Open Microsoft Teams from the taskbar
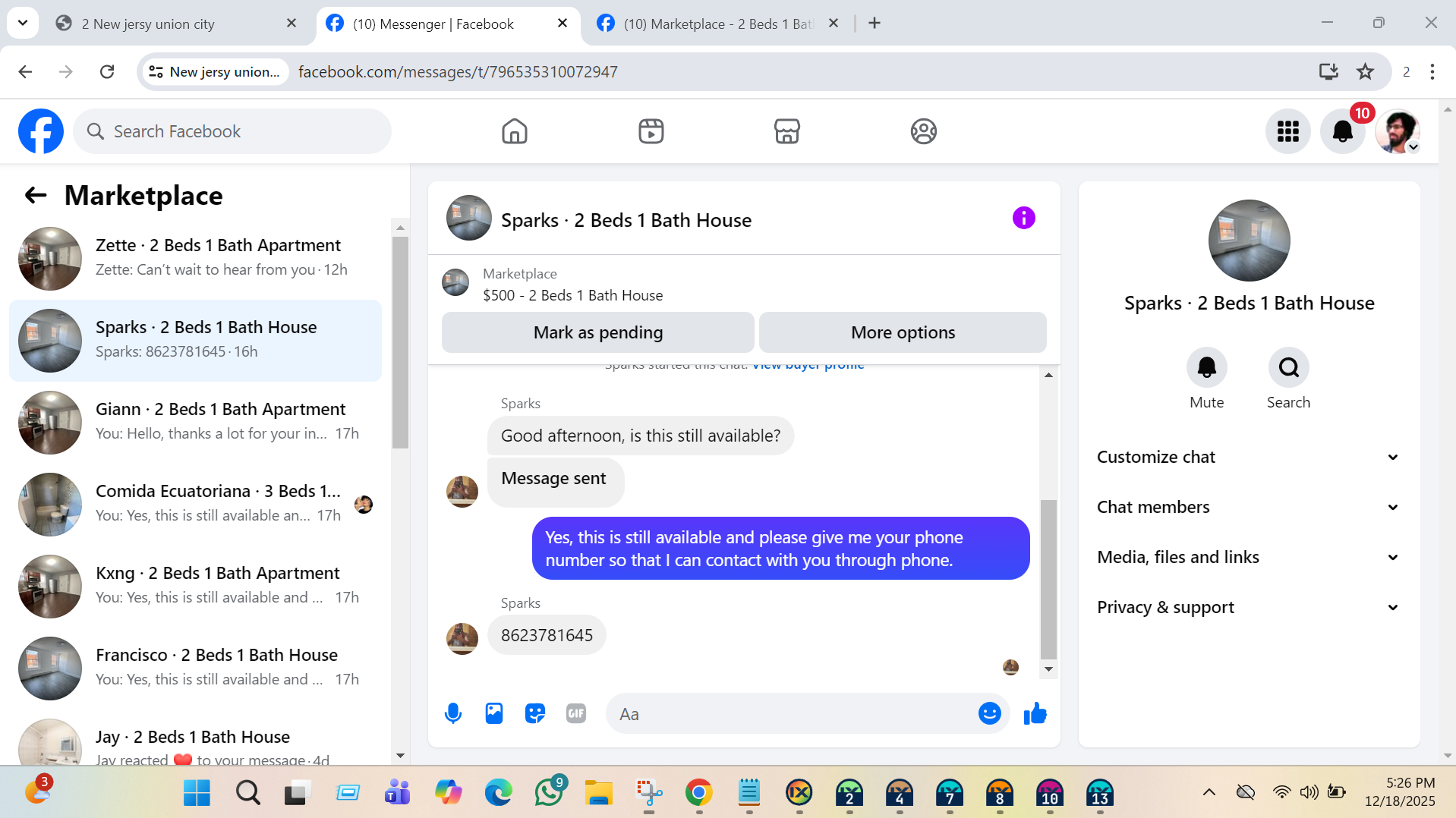This screenshot has width=1456, height=818. 398,793
